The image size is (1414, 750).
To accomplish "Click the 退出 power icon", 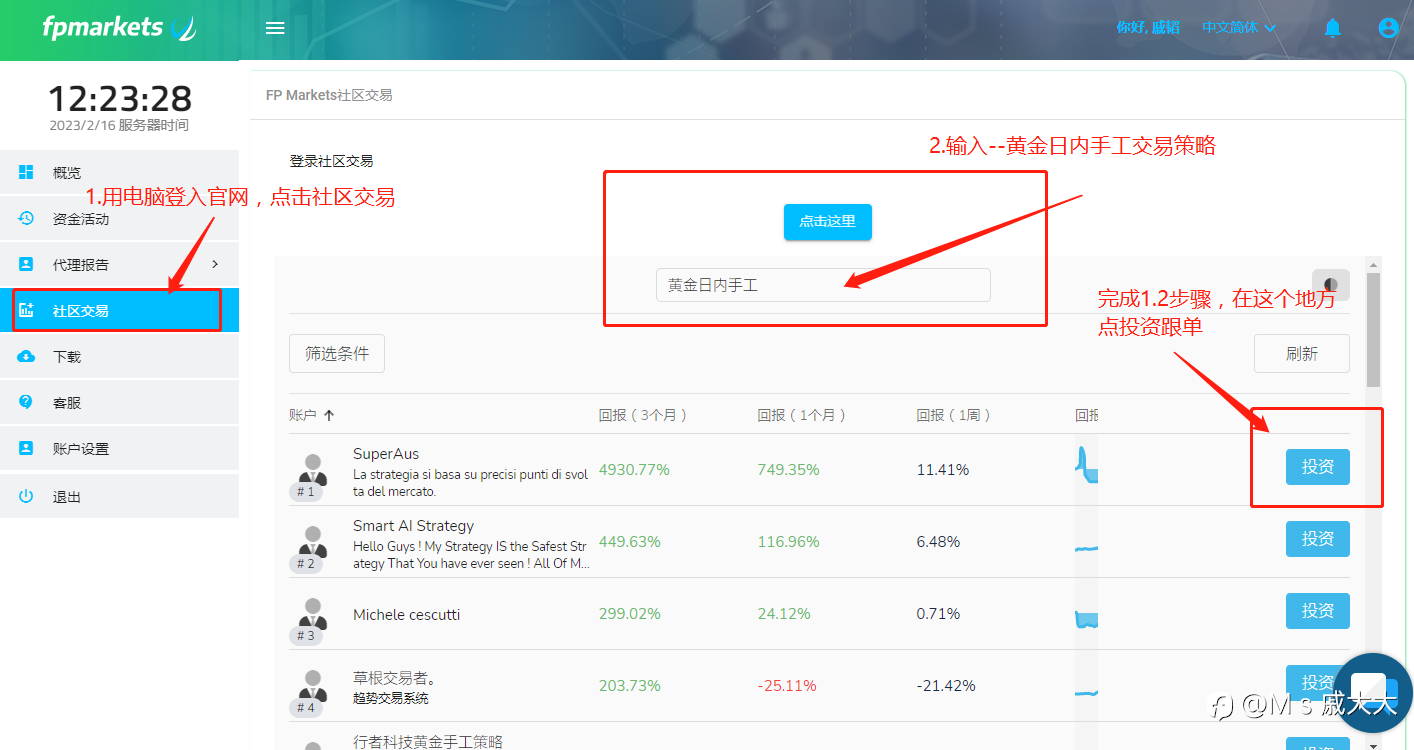I will pyautogui.click(x=26, y=496).
